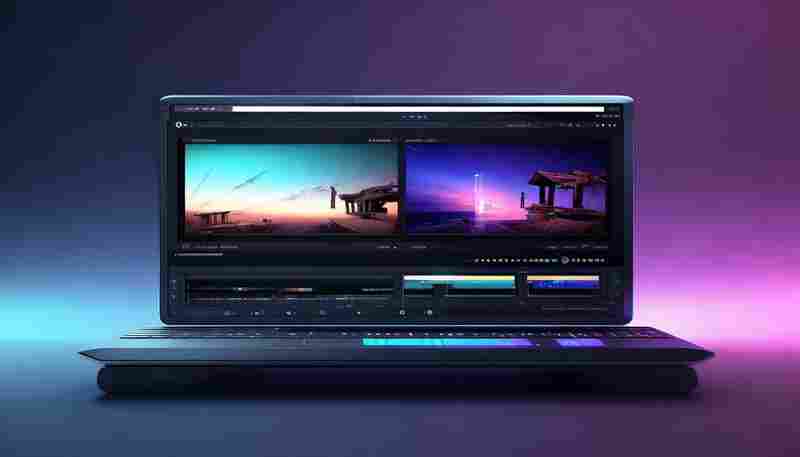This screenshot has width=800, height=457.
Task: Click the rightmost round icon in the bottom toolbar
Action: 430,313
